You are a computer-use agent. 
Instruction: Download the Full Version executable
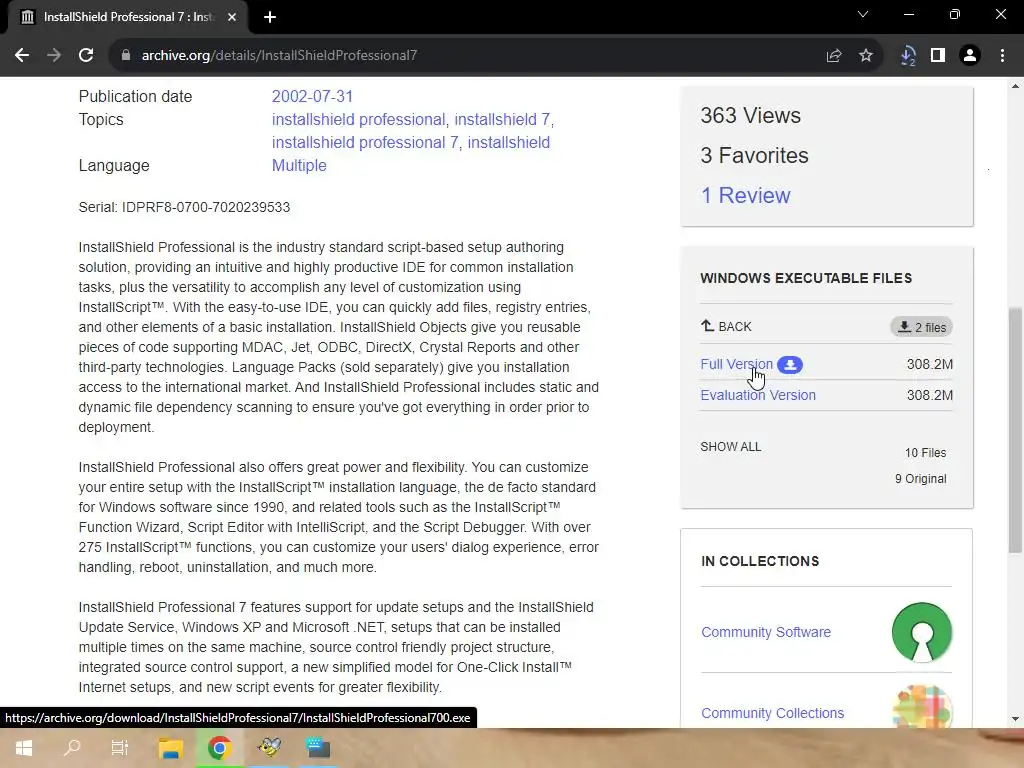(736, 364)
